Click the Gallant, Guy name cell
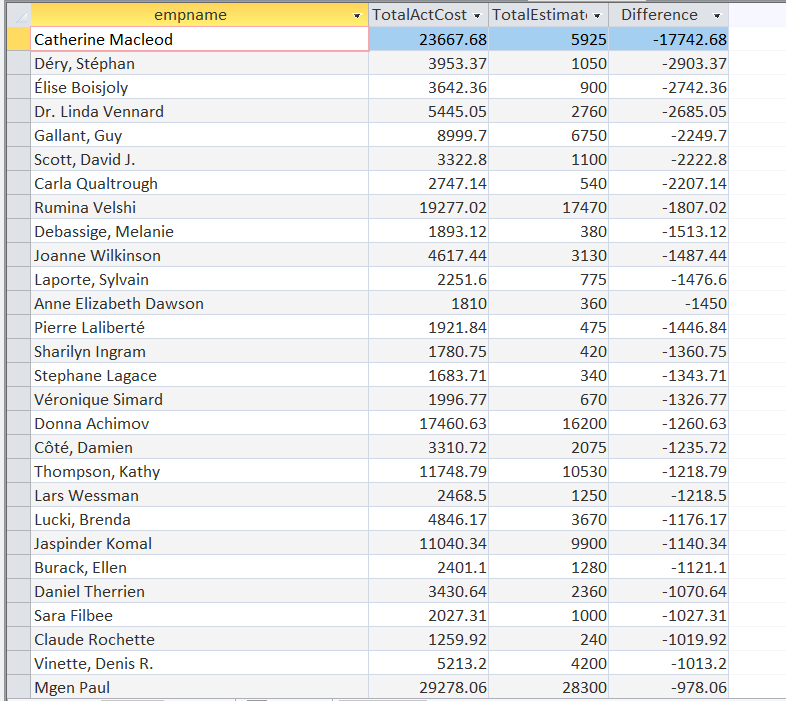Screen dimensions: 786x701 click(200, 135)
